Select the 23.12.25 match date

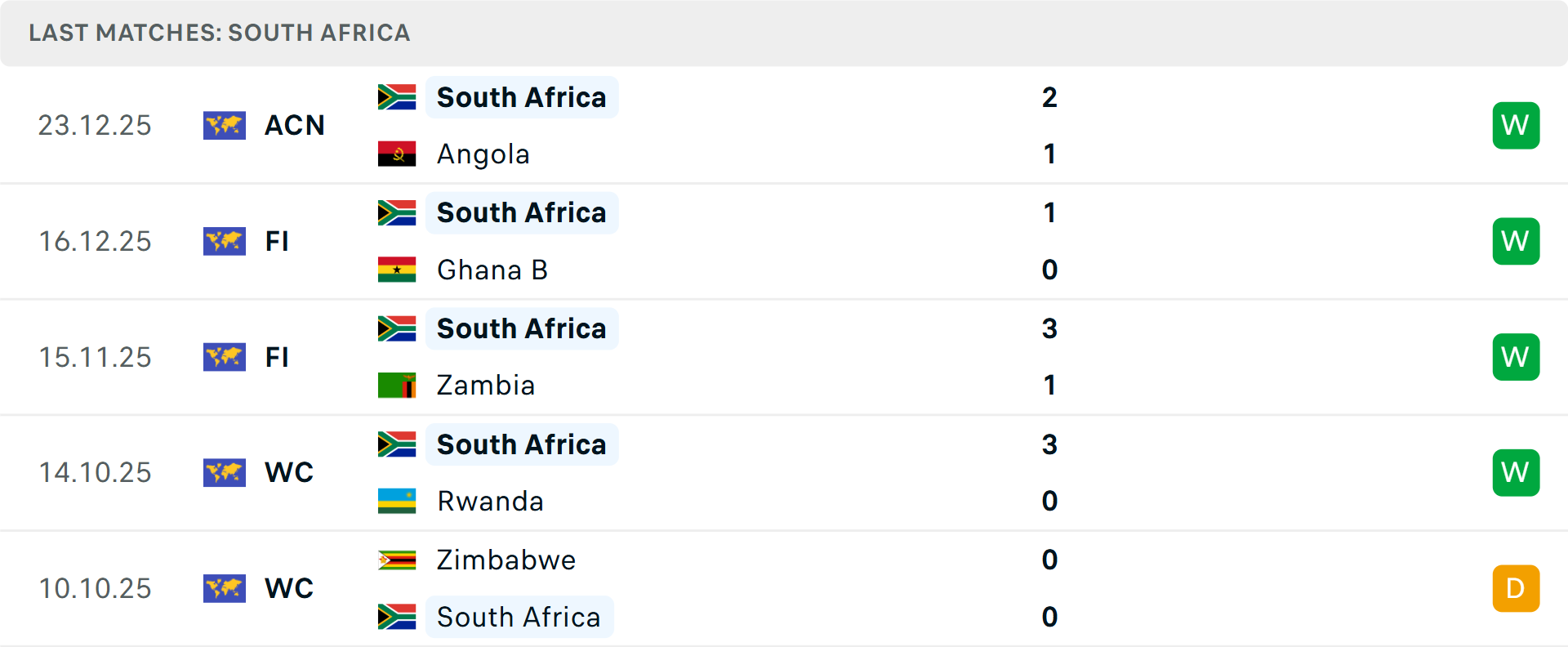click(x=95, y=125)
